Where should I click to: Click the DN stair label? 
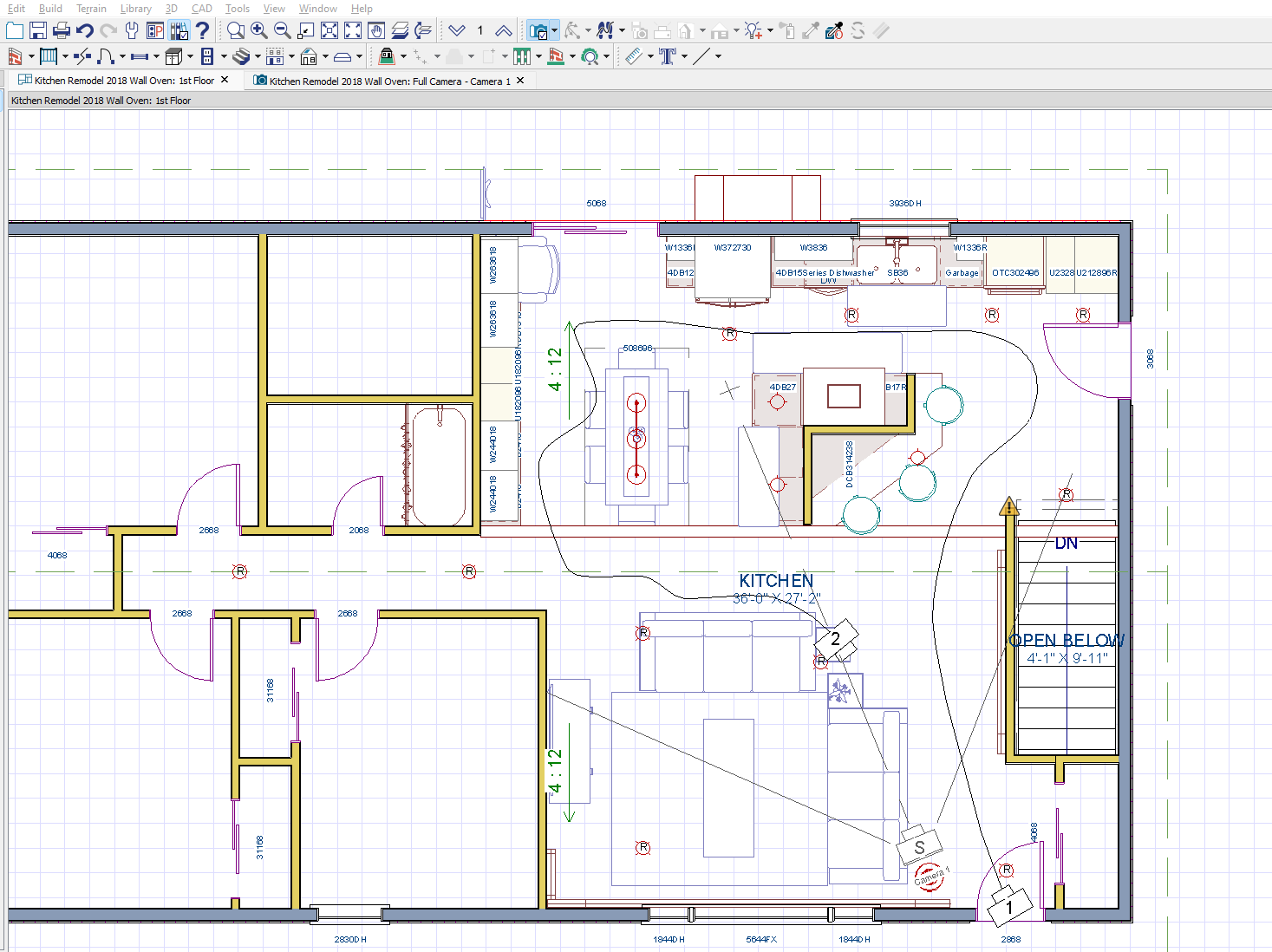[x=1067, y=544]
